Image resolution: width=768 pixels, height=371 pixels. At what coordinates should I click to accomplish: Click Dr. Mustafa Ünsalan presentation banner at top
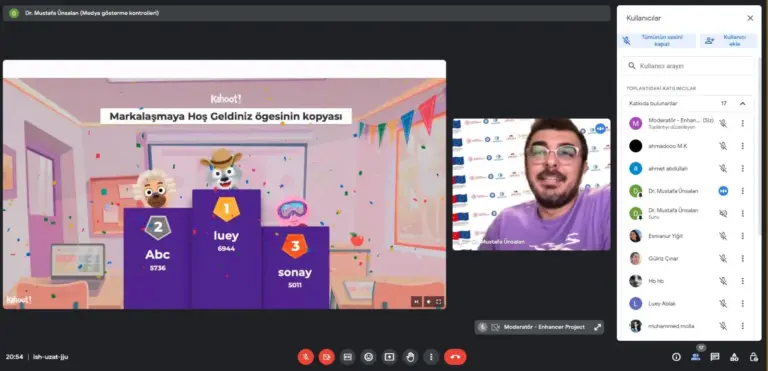[x=307, y=13]
